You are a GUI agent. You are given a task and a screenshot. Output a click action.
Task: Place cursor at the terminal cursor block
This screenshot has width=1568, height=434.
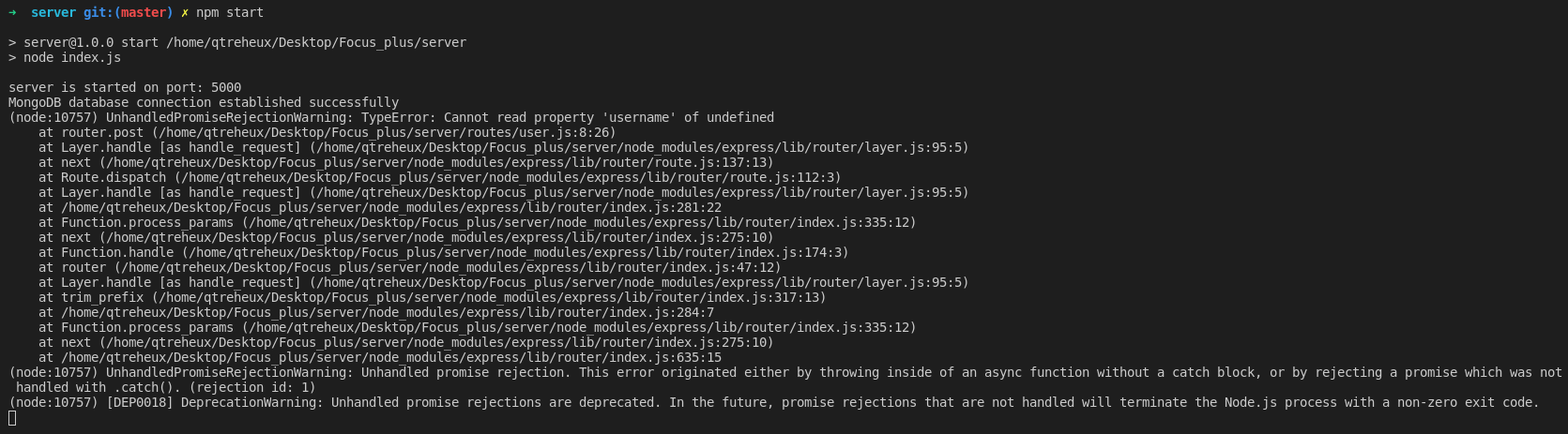coord(12,418)
